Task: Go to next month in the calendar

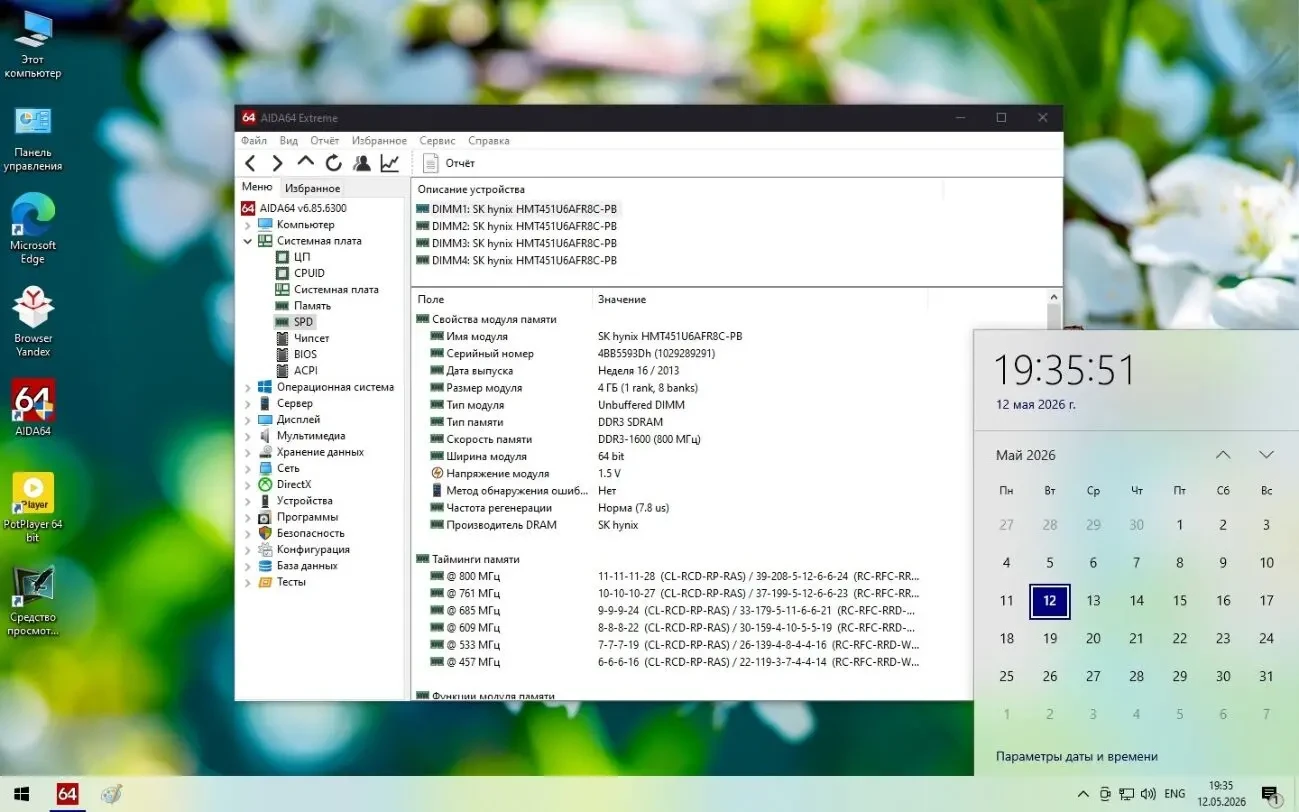Action: coord(1266,455)
